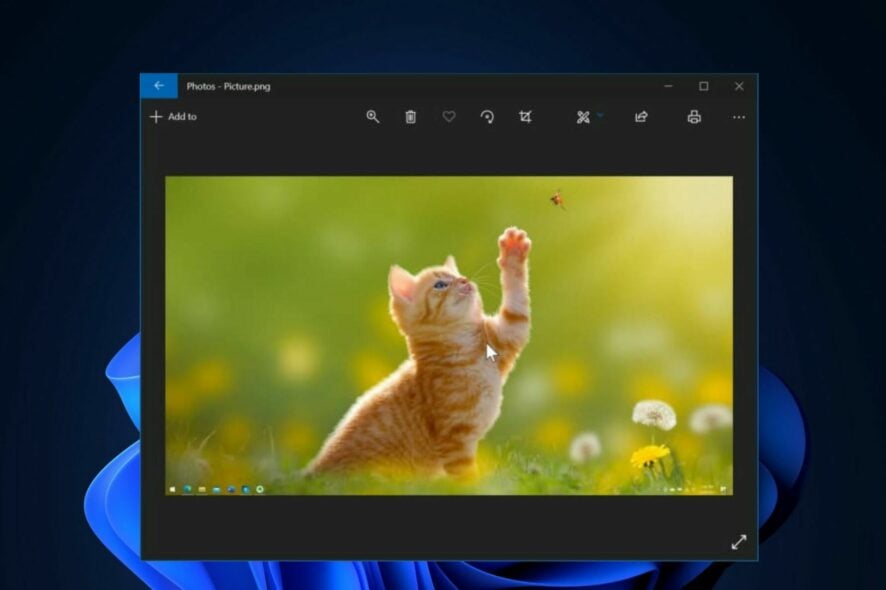
Task: Click the plus icon beside Add to
Action: (x=155, y=118)
